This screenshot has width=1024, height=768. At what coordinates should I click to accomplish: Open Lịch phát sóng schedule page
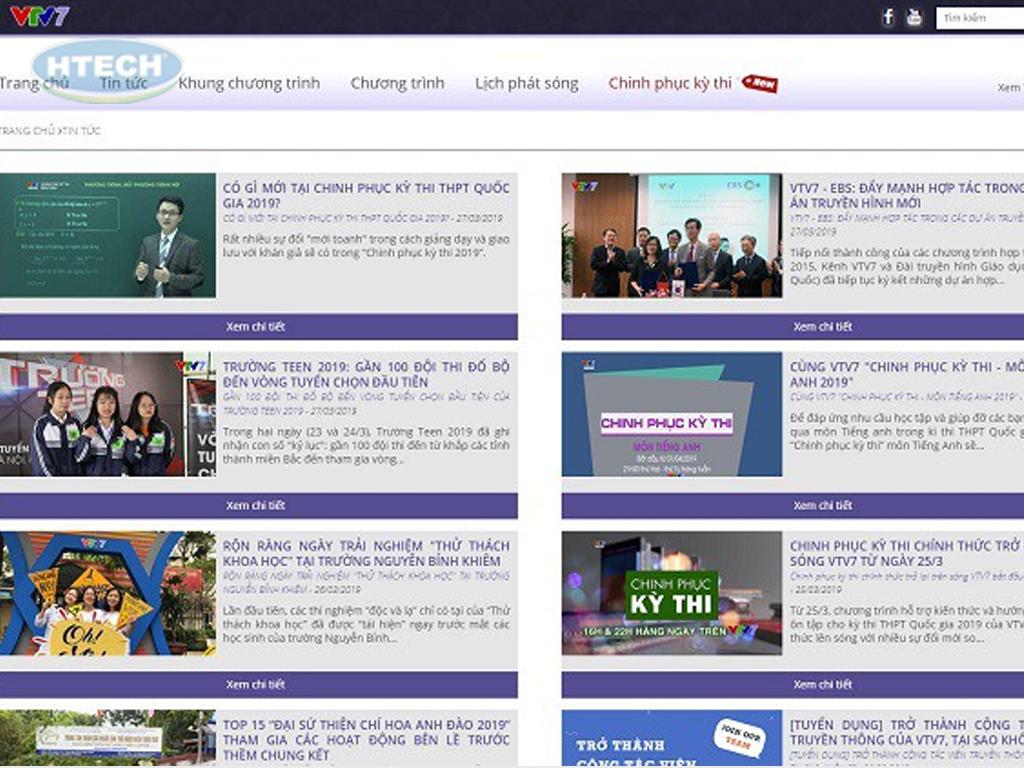click(x=526, y=83)
